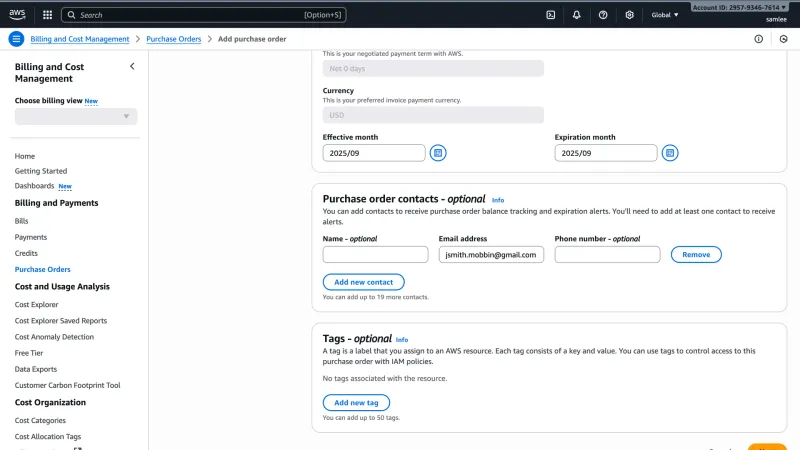Screen dimensions: 800x450
Task: Click the Email address input field
Action: pyautogui.click(x=491, y=255)
